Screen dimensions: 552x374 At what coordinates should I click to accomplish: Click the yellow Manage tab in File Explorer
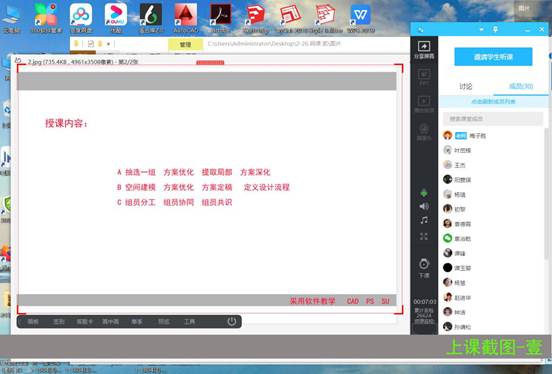(x=186, y=44)
